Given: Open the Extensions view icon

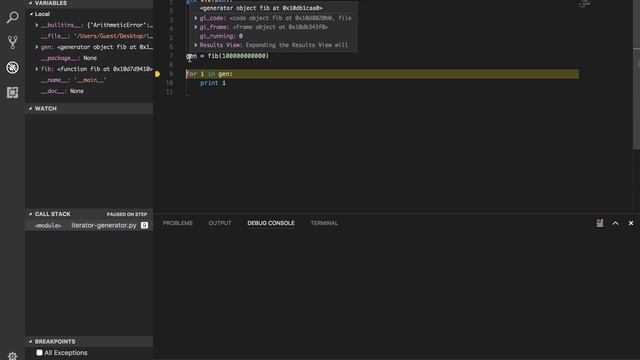Looking at the screenshot, I should pyautogui.click(x=12, y=93).
